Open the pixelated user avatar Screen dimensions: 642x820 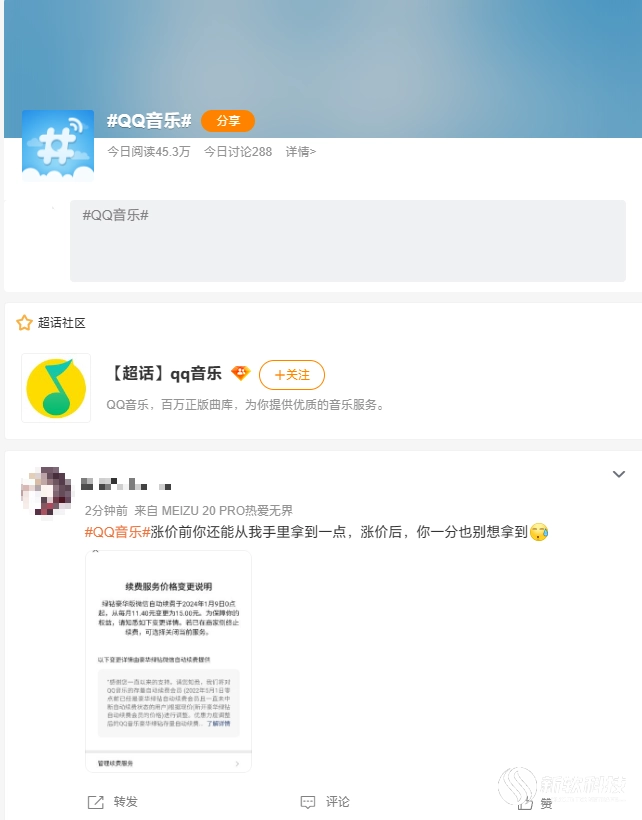(x=46, y=492)
